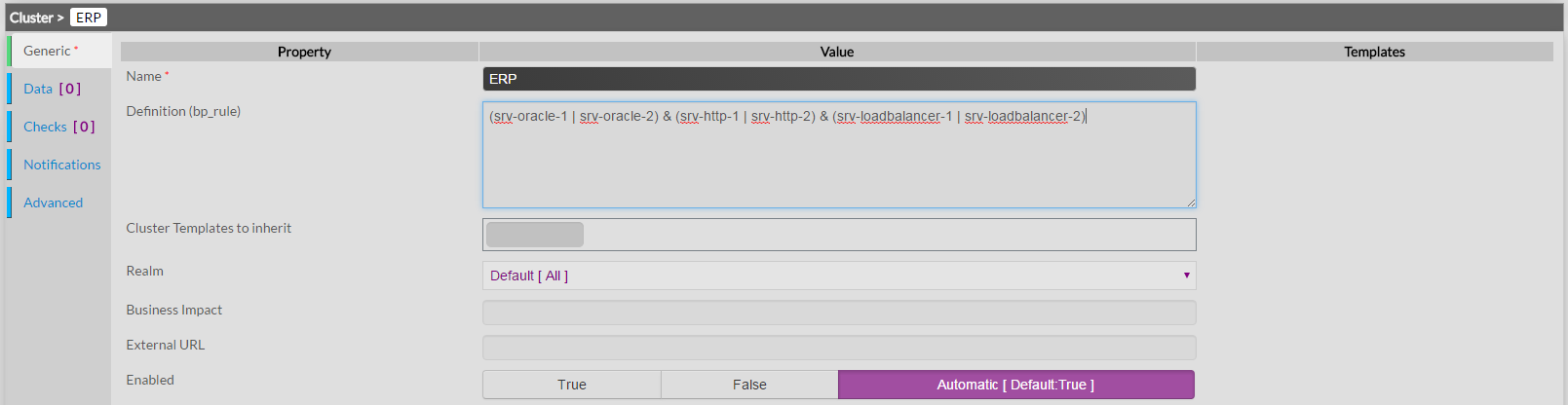1568x405 pixels.
Task: Open the Generic tab
Action: click(x=47, y=52)
